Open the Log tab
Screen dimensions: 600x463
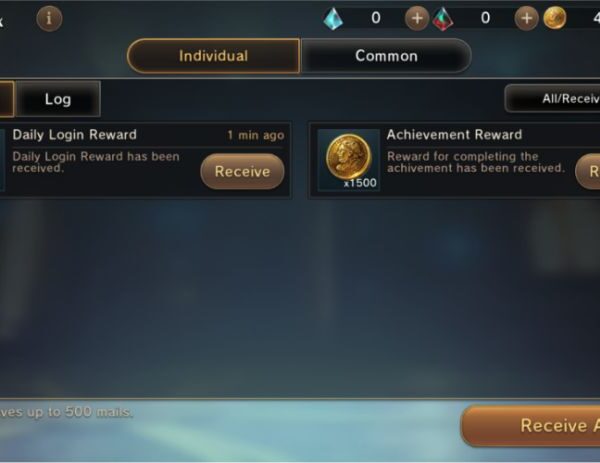point(58,99)
